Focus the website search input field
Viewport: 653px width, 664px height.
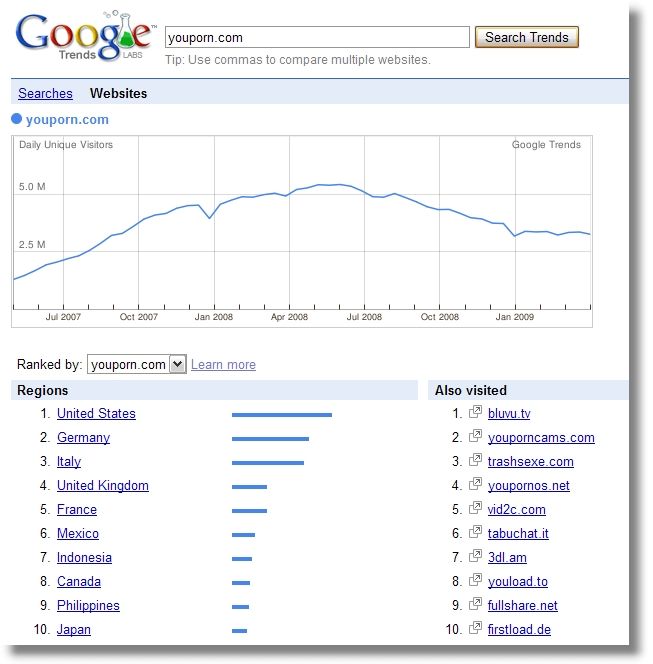[x=317, y=37]
